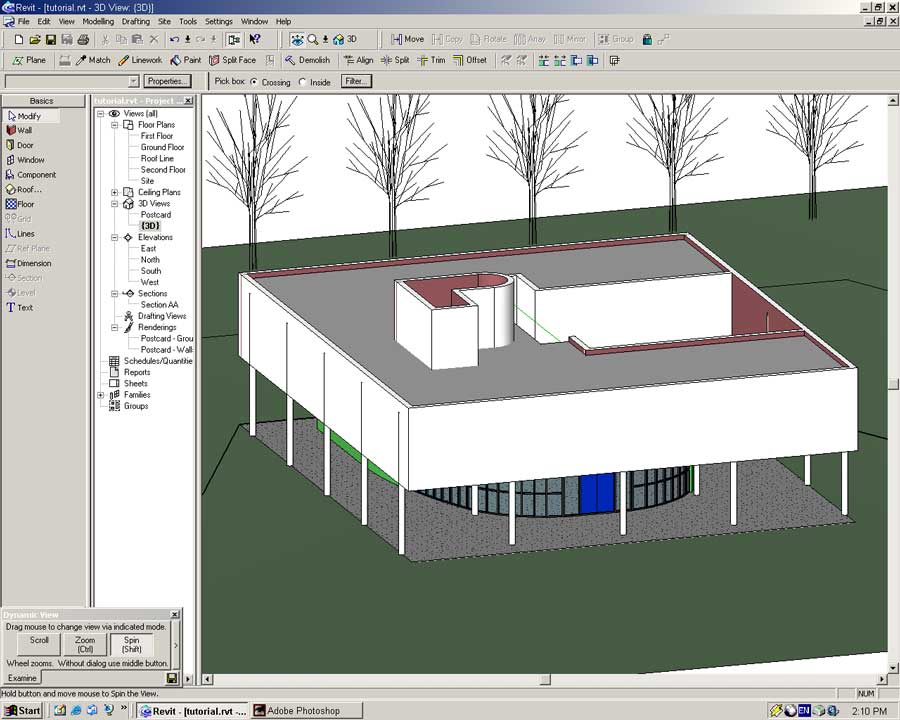Click the New file icon

19,40
